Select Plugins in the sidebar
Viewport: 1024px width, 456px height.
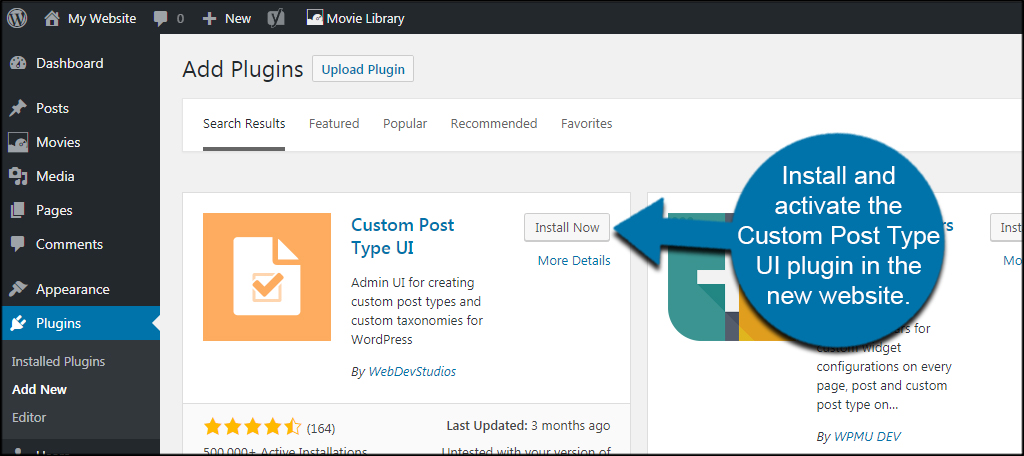point(59,323)
